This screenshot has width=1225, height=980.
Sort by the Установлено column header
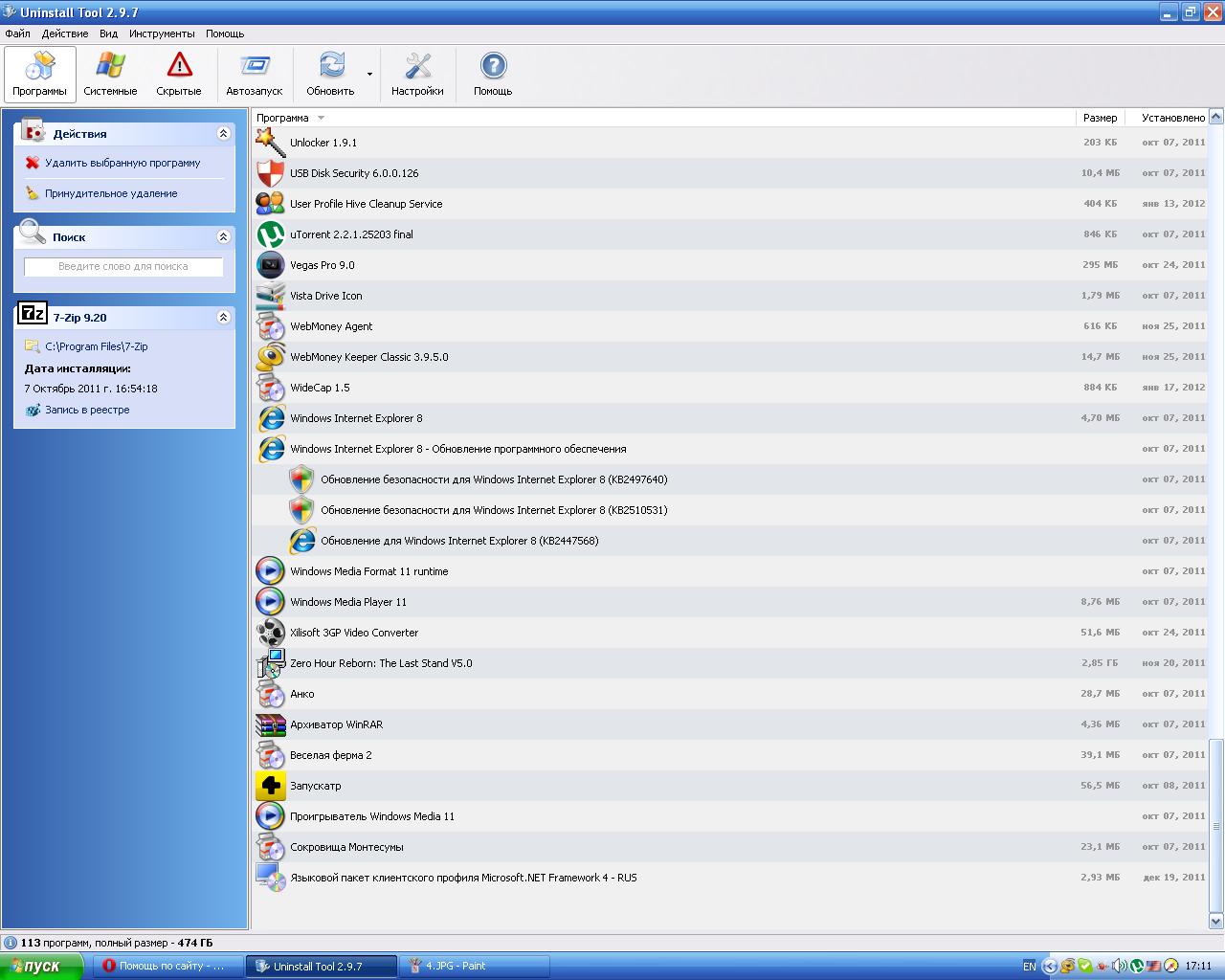click(x=1167, y=118)
